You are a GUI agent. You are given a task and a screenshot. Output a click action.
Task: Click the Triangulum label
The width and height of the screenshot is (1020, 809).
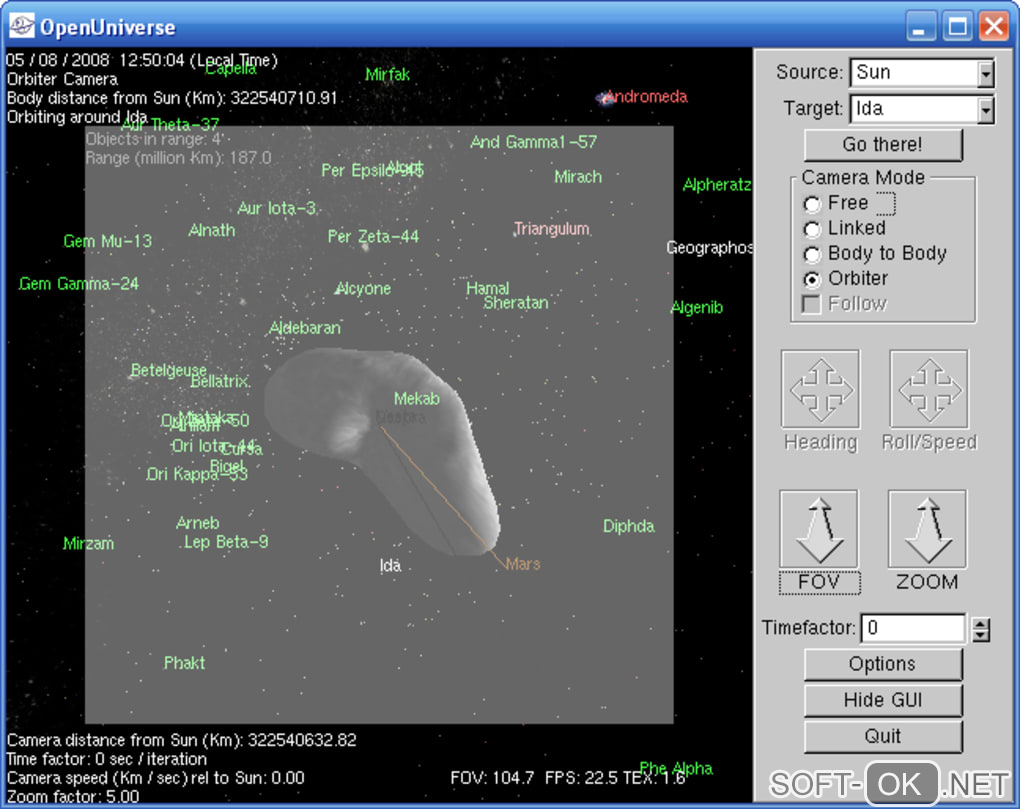552,229
